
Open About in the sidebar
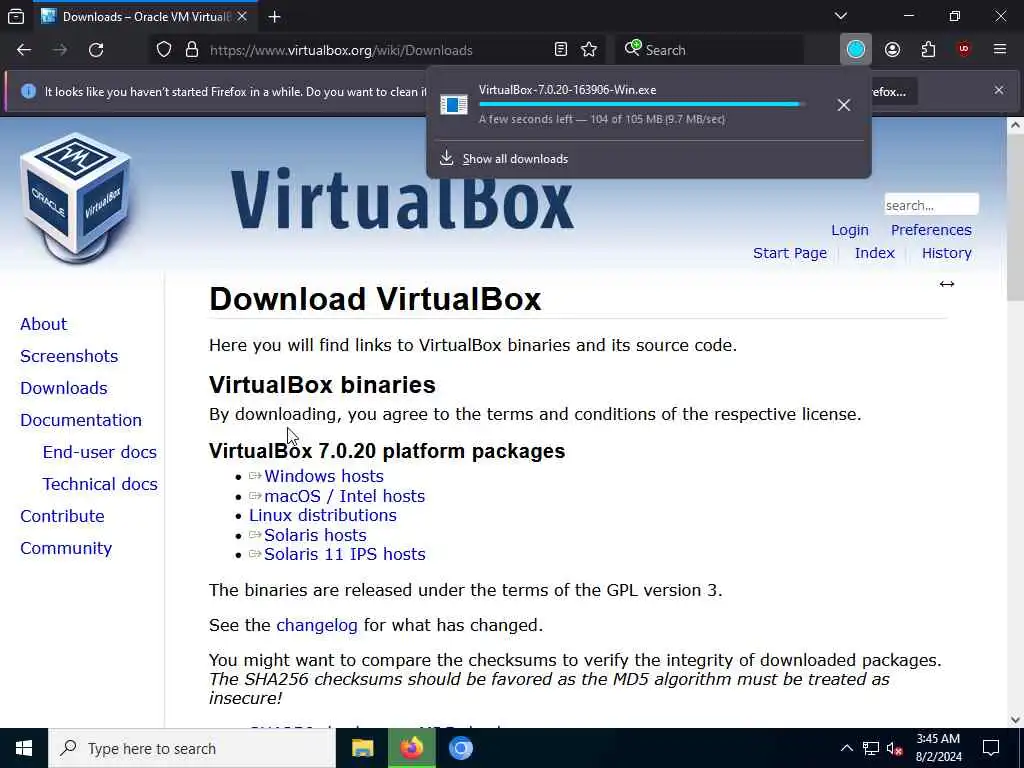click(x=43, y=324)
